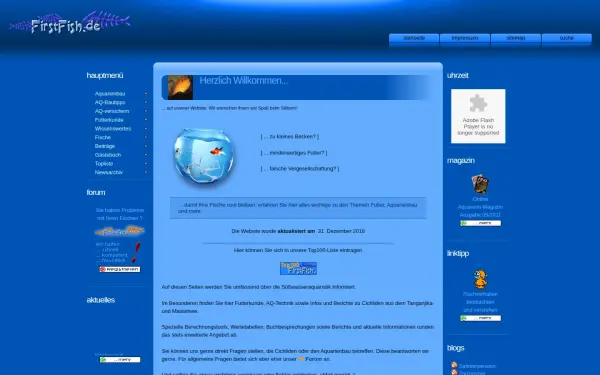Viewport: 600px width, 375px height.
Task: Click 'Top100-Liste eintragen' sentence
Action: pyautogui.click(x=298, y=250)
